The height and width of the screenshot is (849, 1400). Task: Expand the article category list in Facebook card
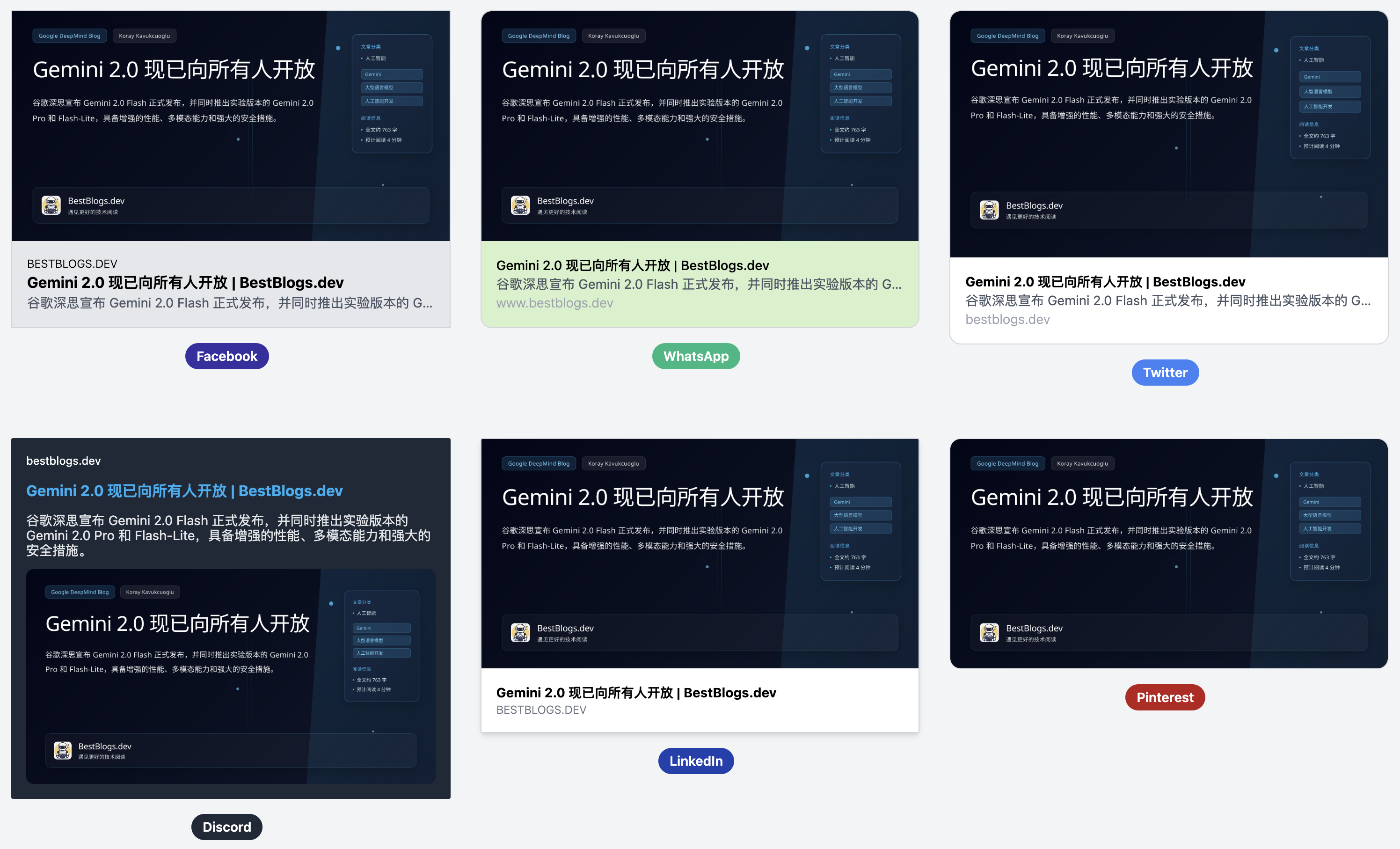[369, 46]
